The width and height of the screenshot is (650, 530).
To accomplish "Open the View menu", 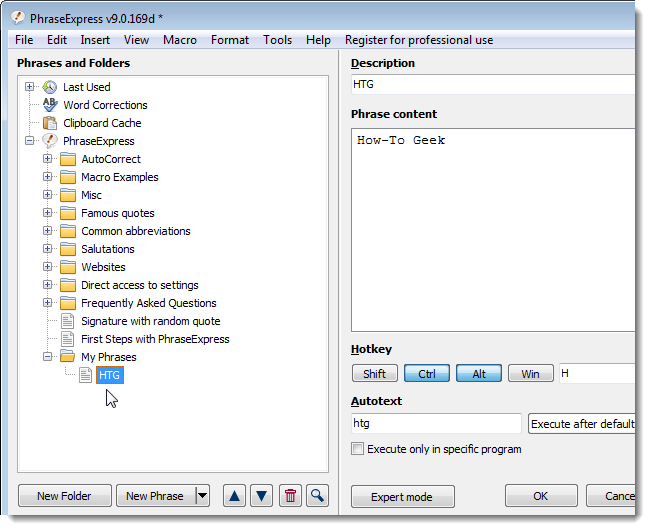I will [x=136, y=40].
